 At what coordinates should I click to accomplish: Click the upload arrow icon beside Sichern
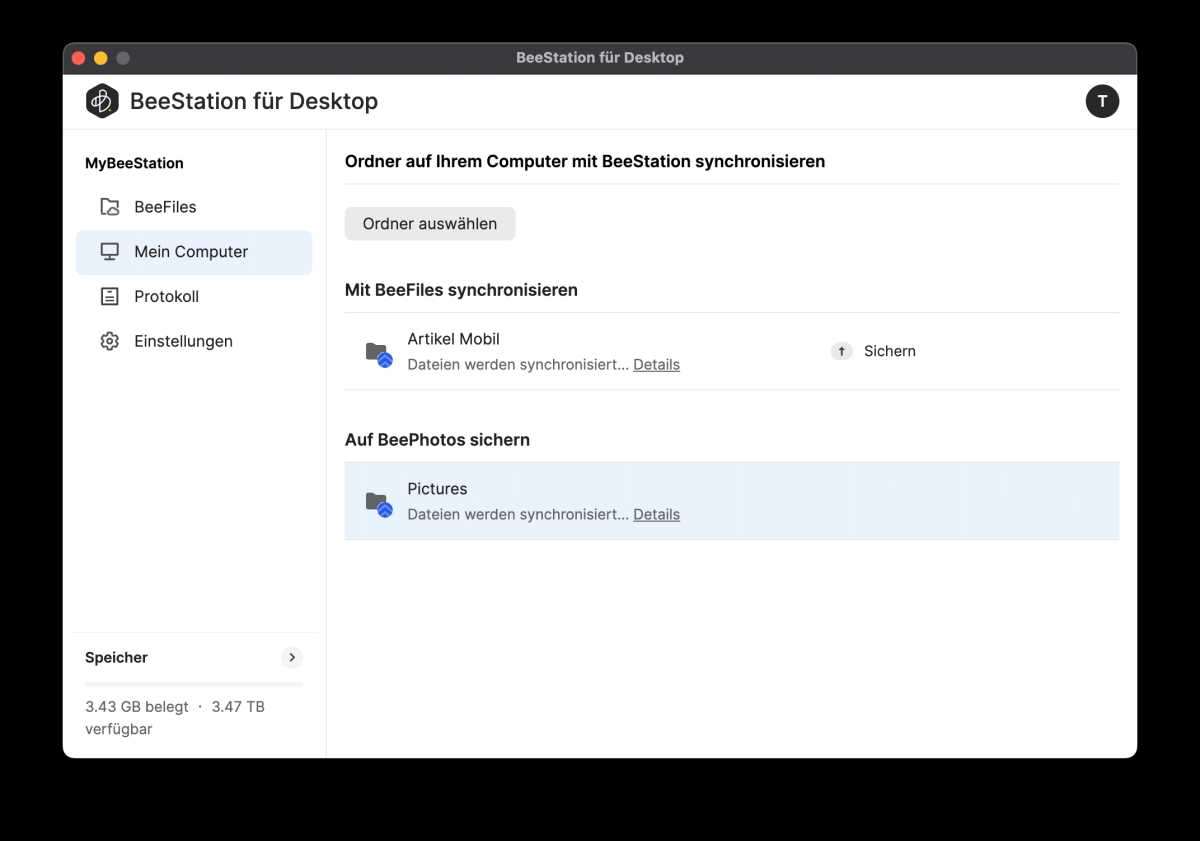tap(842, 351)
